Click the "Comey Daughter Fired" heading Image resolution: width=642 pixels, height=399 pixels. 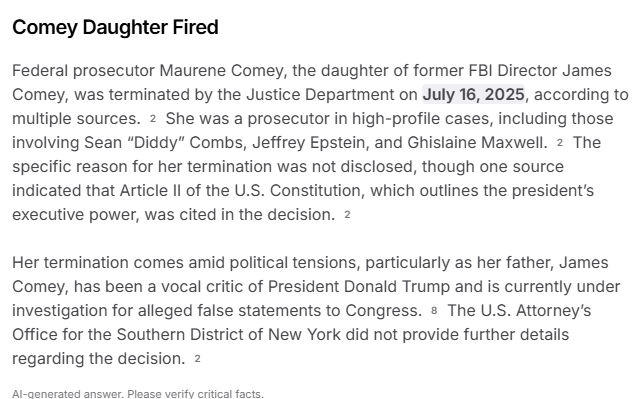[115, 27]
